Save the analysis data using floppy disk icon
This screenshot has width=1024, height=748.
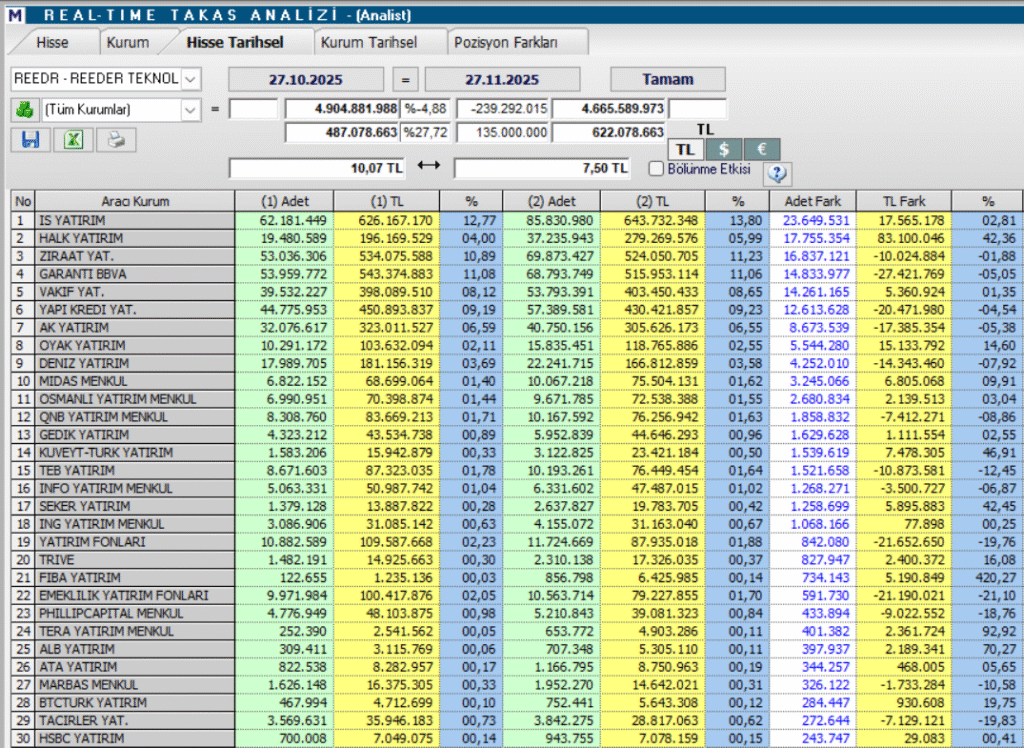(29, 139)
